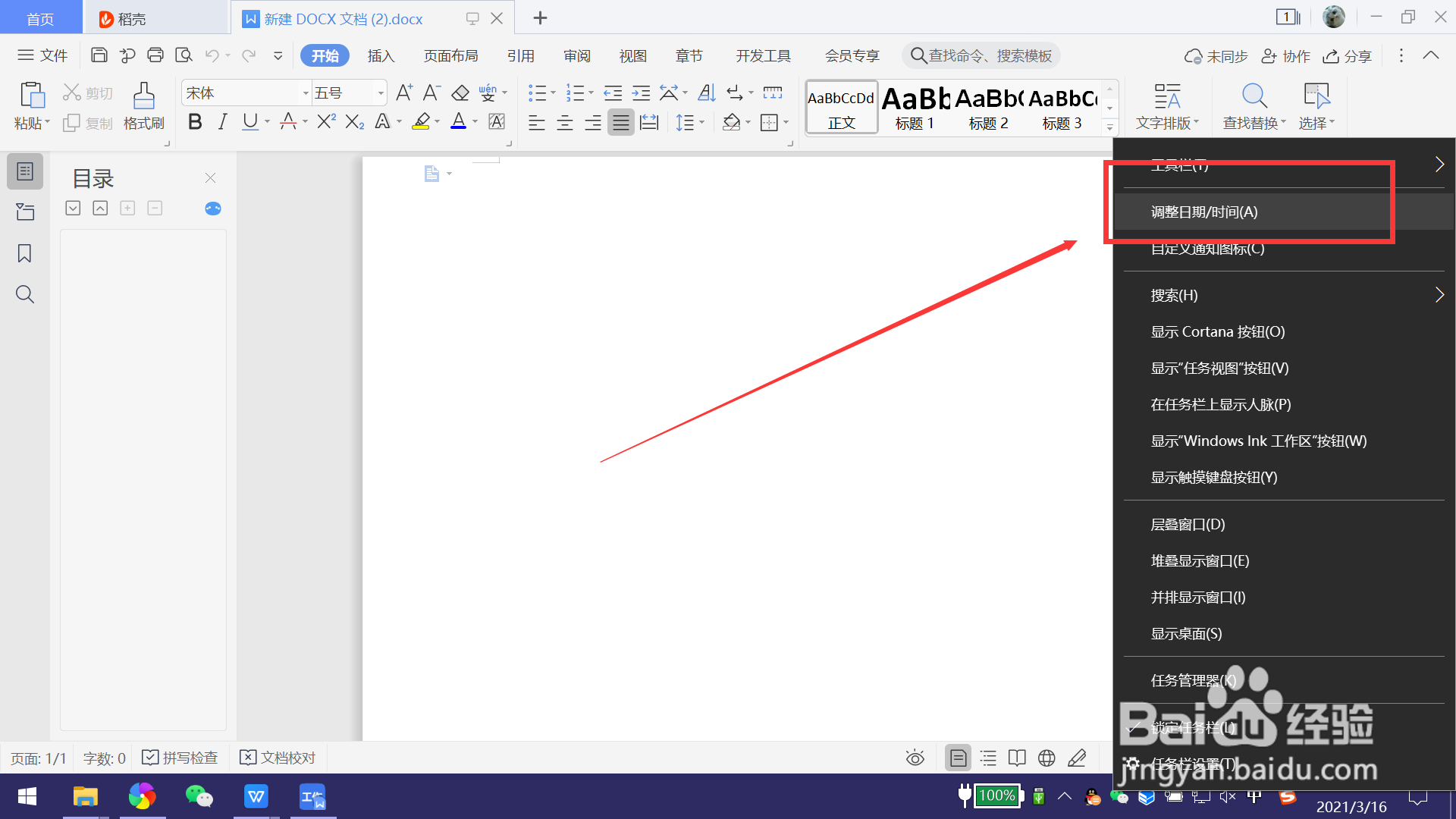The height and width of the screenshot is (819, 1456).
Task: Click the 文档校对 button in status bar
Action: (x=278, y=758)
